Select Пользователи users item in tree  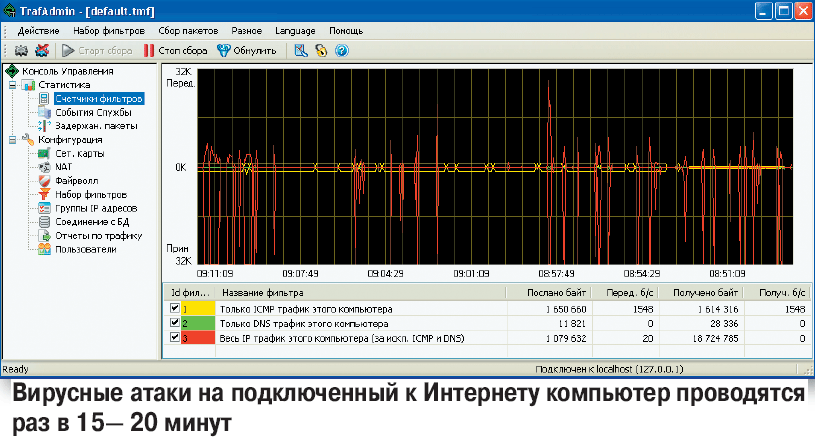tap(85, 249)
